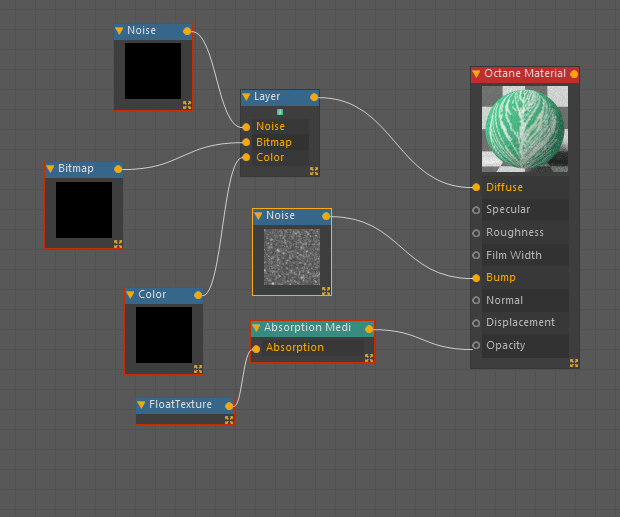The image size is (620, 517).
Task: Click the Film Width label
Action: (x=514, y=255)
